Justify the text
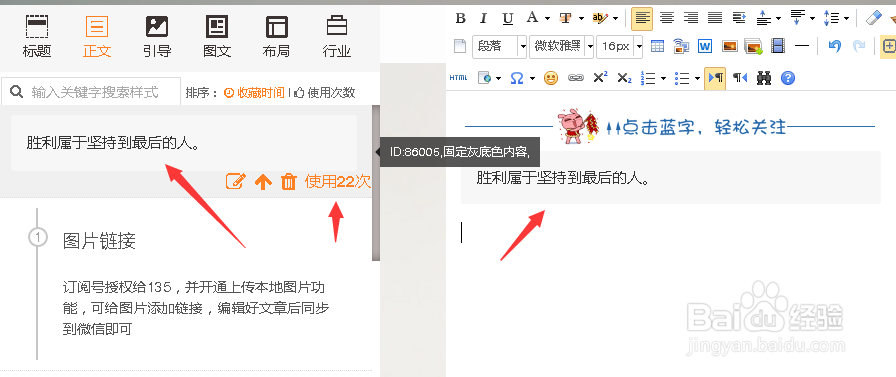Image resolution: width=896 pixels, height=377 pixels. [x=715, y=18]
